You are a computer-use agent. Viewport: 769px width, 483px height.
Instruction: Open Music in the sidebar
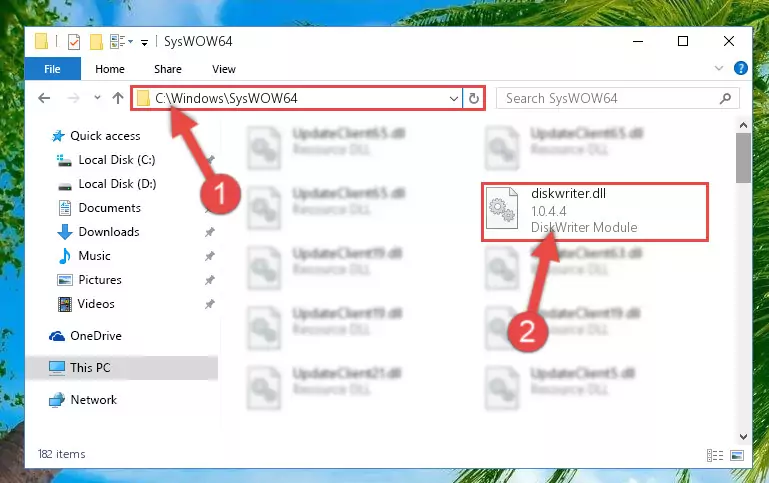94,256
